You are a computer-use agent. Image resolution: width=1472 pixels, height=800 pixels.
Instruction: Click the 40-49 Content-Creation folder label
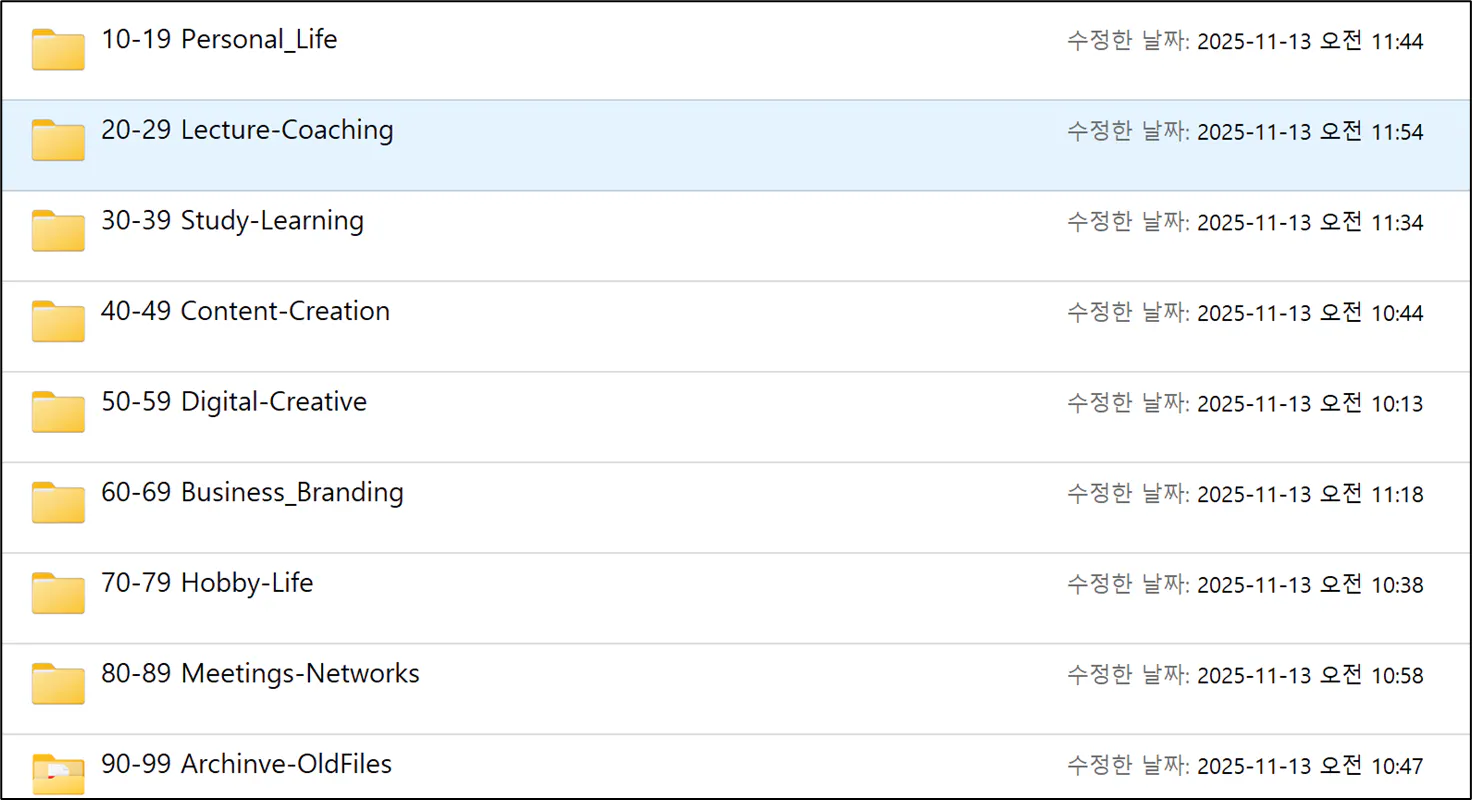[245, 311]
